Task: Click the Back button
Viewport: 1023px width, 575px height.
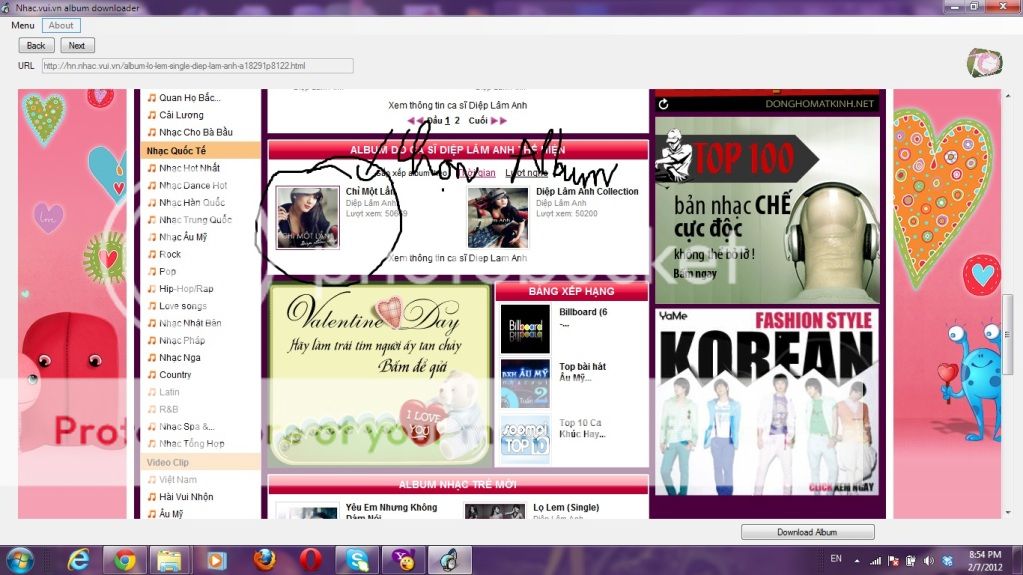Action: click(x=36, y=46)
